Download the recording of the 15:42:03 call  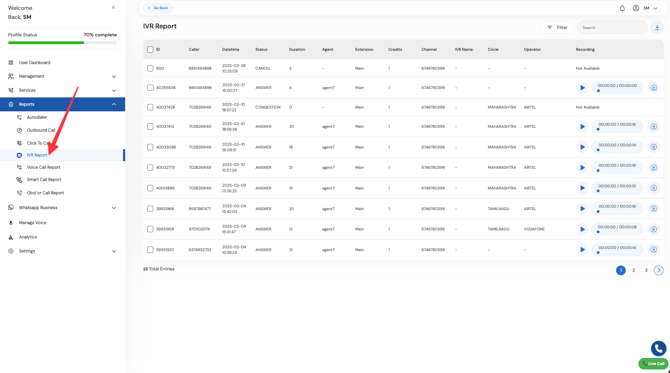click(x=653, y=209)
